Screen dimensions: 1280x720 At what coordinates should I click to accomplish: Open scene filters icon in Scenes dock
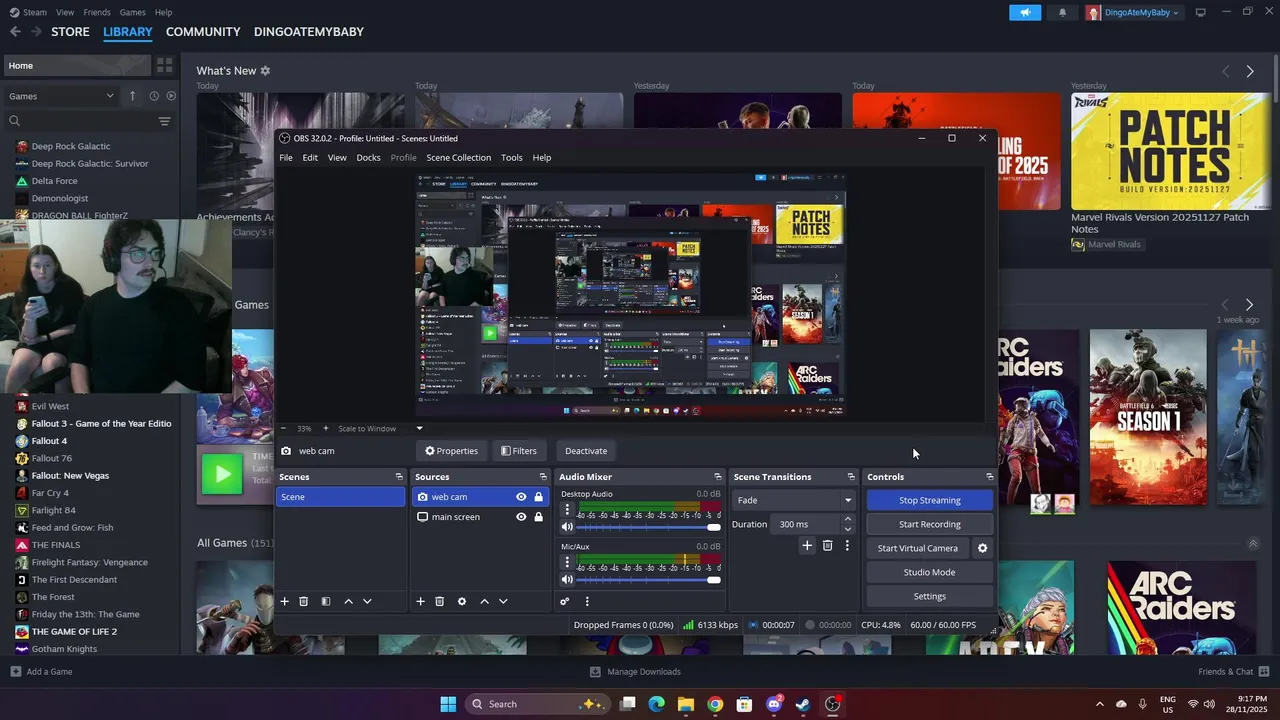click(325, 601)
